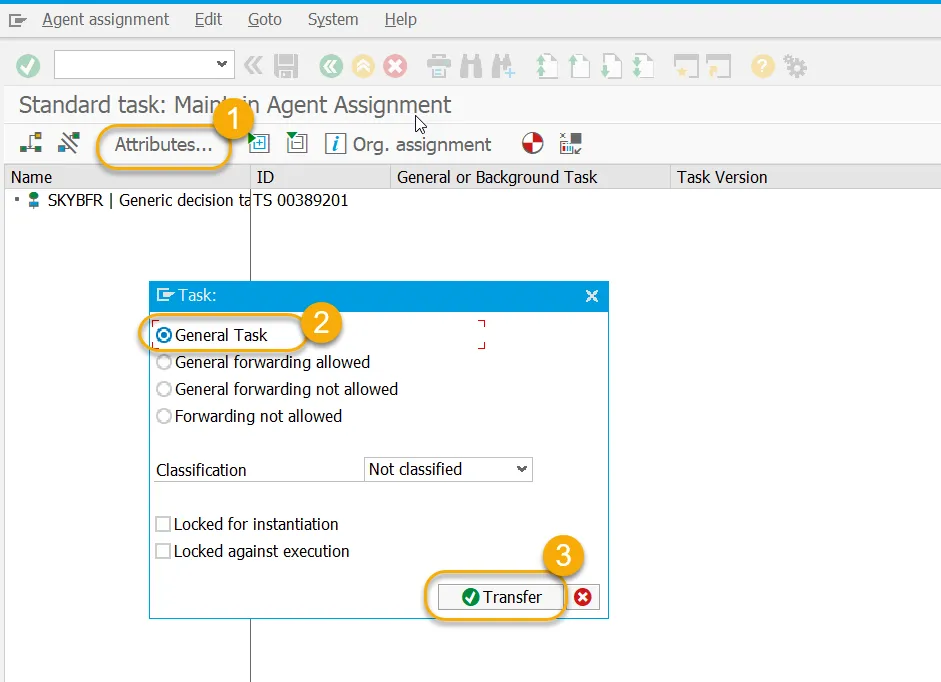
Task: Click the orange Exit icon
Action: click(x=363, y=66)
